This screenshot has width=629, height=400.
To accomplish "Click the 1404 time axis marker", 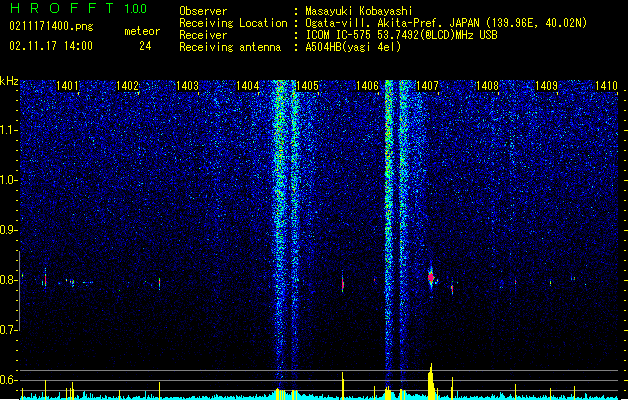I will (248, 86).
